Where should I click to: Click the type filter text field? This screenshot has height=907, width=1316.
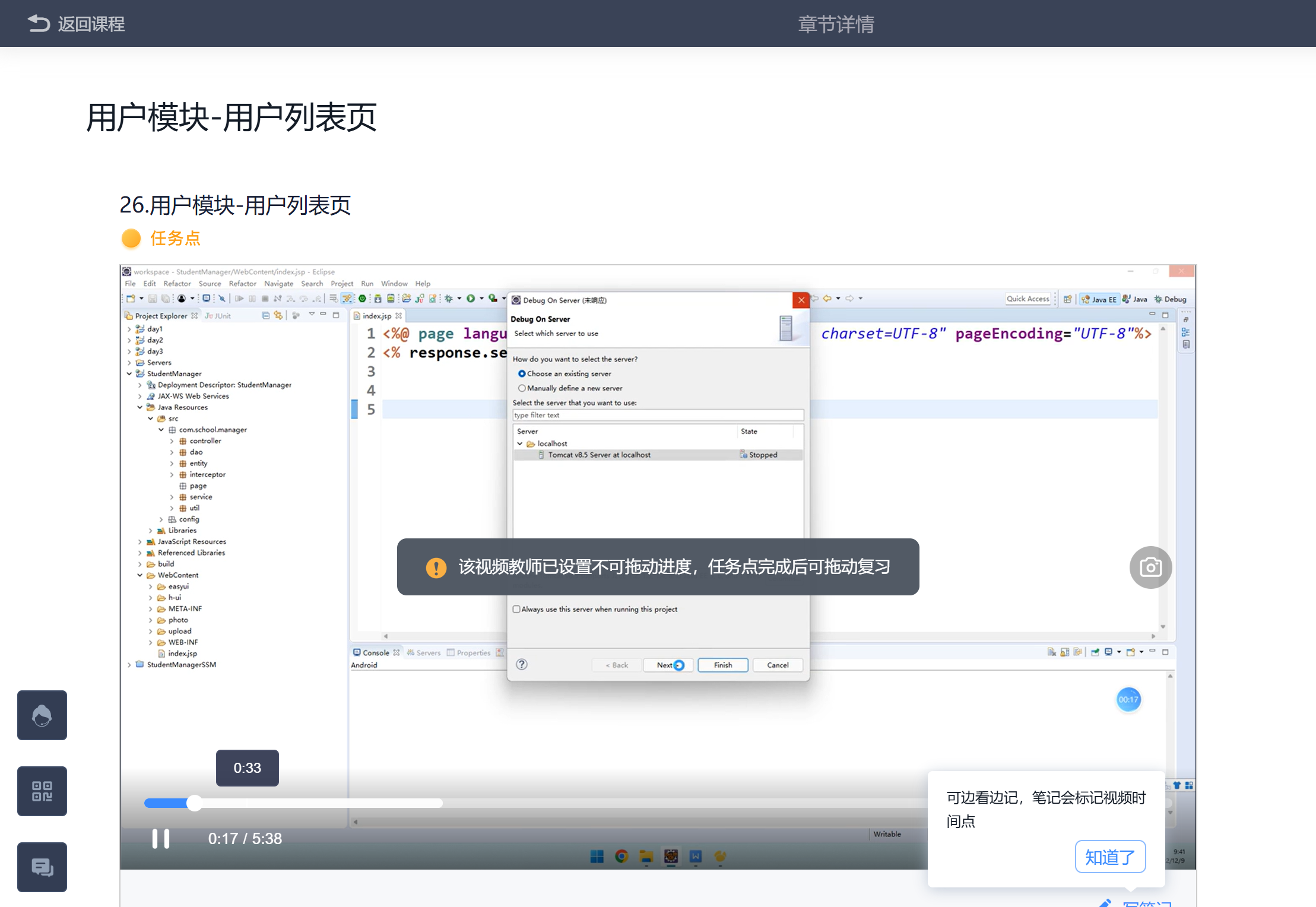tap(657, 416)
